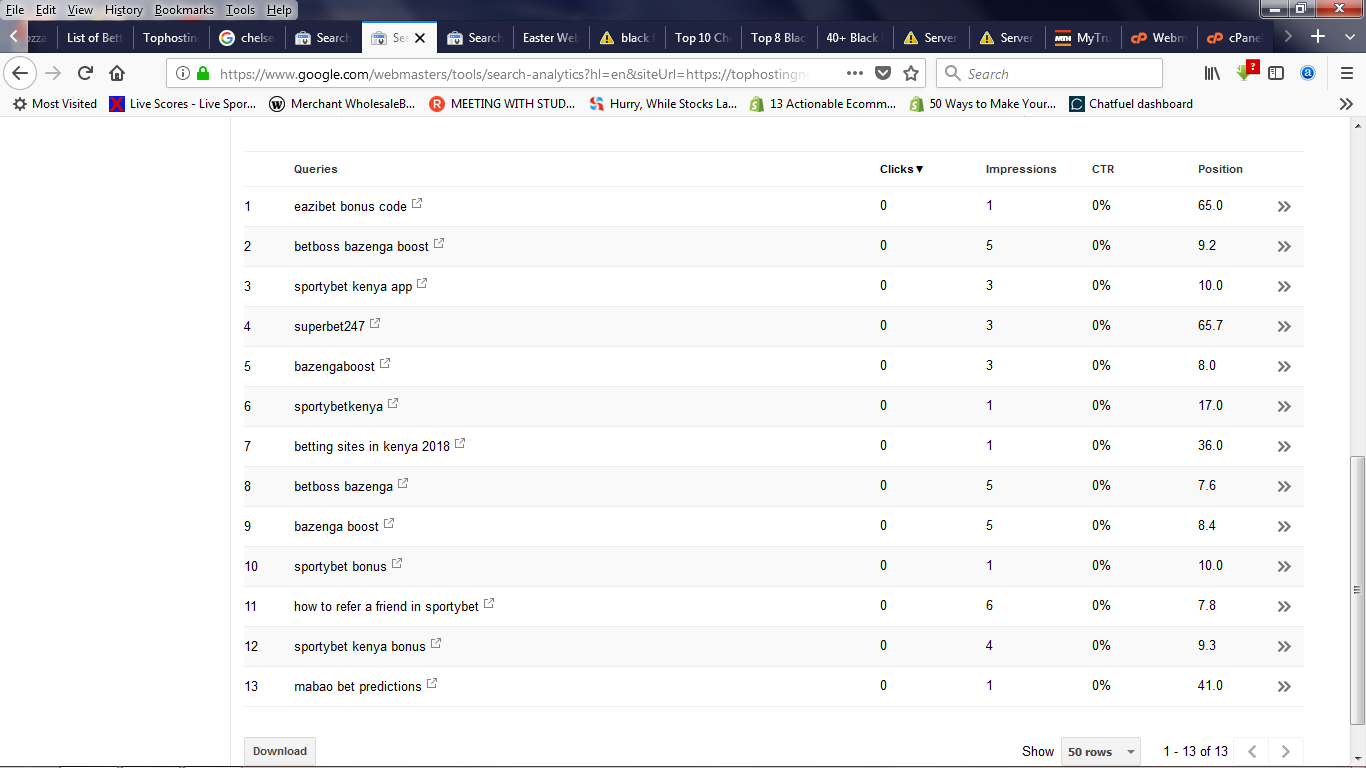
Task: Bookmark this page with the star icon
Action: tap(911, 73)
